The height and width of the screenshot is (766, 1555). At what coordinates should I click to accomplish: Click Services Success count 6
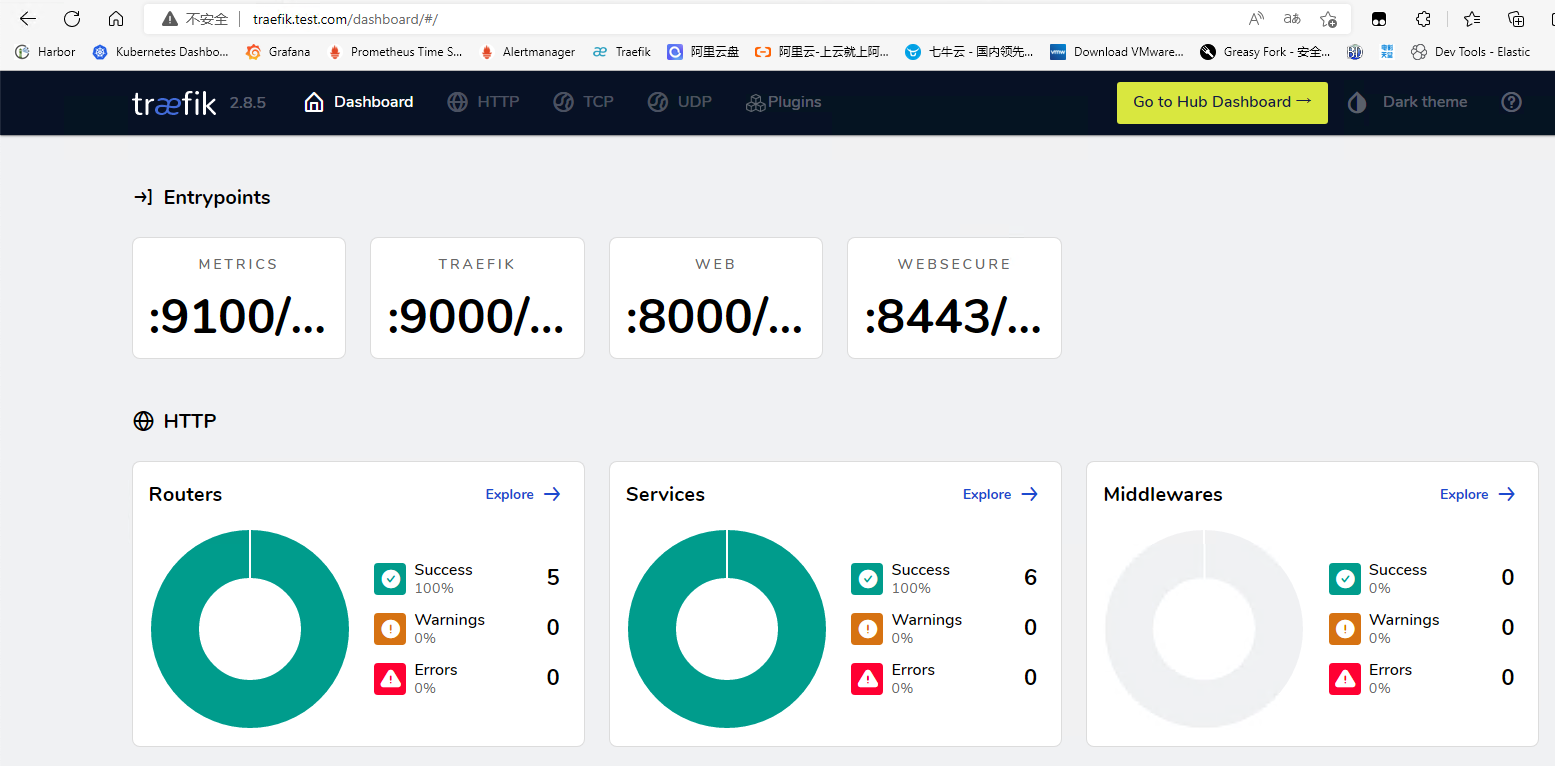1030,578
